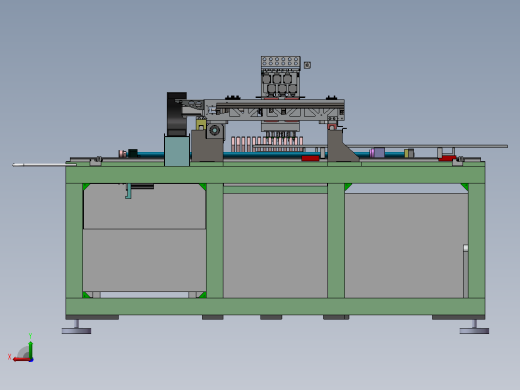
Task: Select the black motor on gantry's left end
Action: 176,114
